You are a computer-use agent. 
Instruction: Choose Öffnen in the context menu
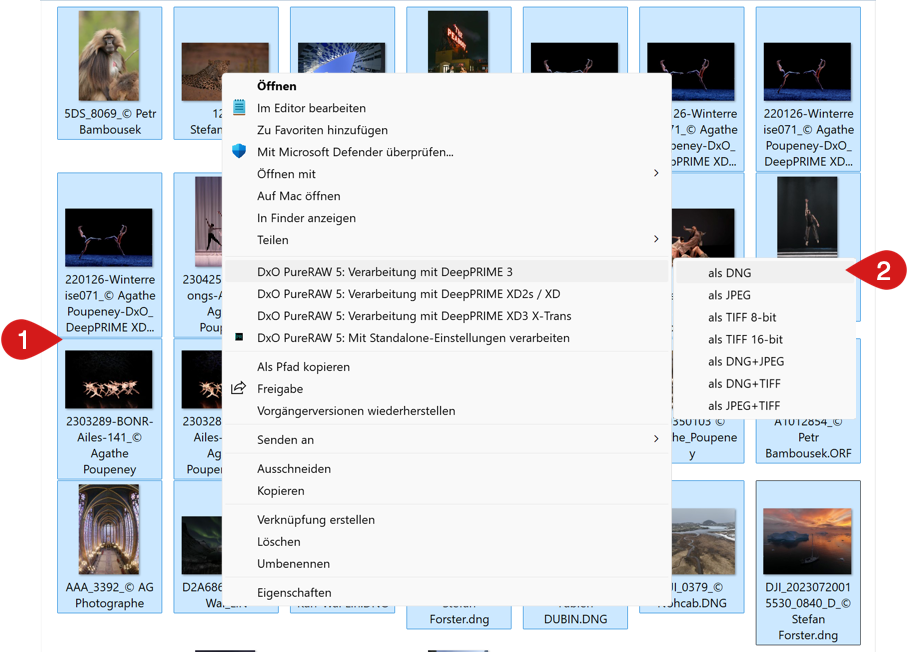pos(277,86)
